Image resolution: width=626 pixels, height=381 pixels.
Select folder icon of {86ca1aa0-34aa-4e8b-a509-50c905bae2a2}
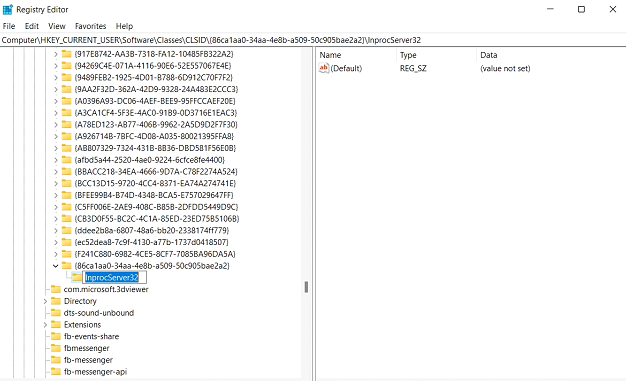pos(67,266)
